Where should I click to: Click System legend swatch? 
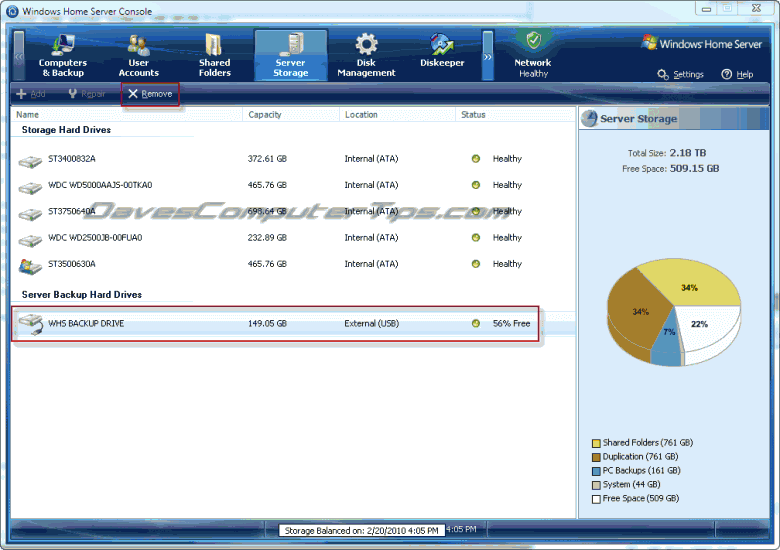(x=596, y=485)
